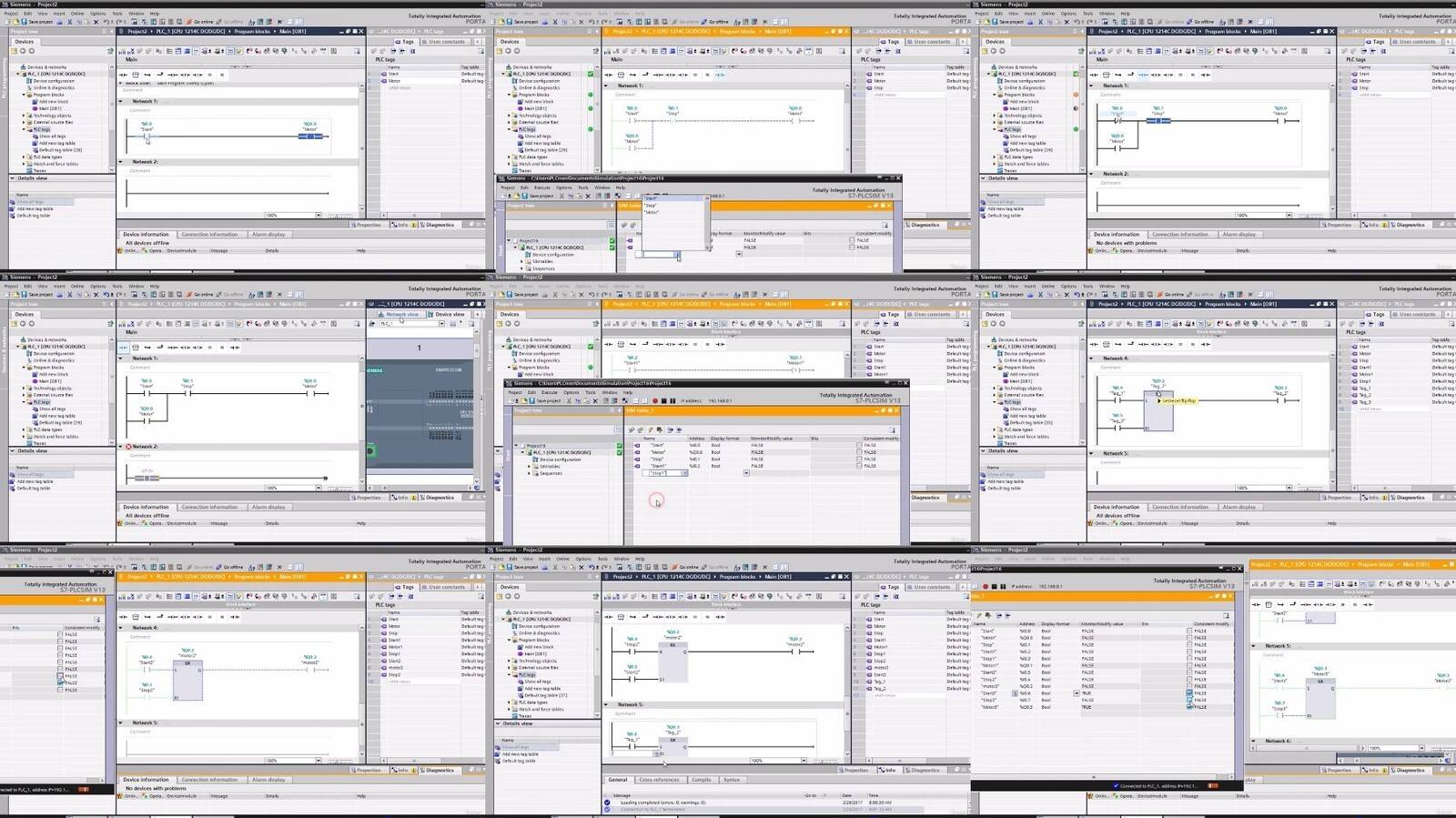1456x818 pixels.
Task: Click red record button in bottom-right PLCSIM toolbar
Action: coord(986,586)
